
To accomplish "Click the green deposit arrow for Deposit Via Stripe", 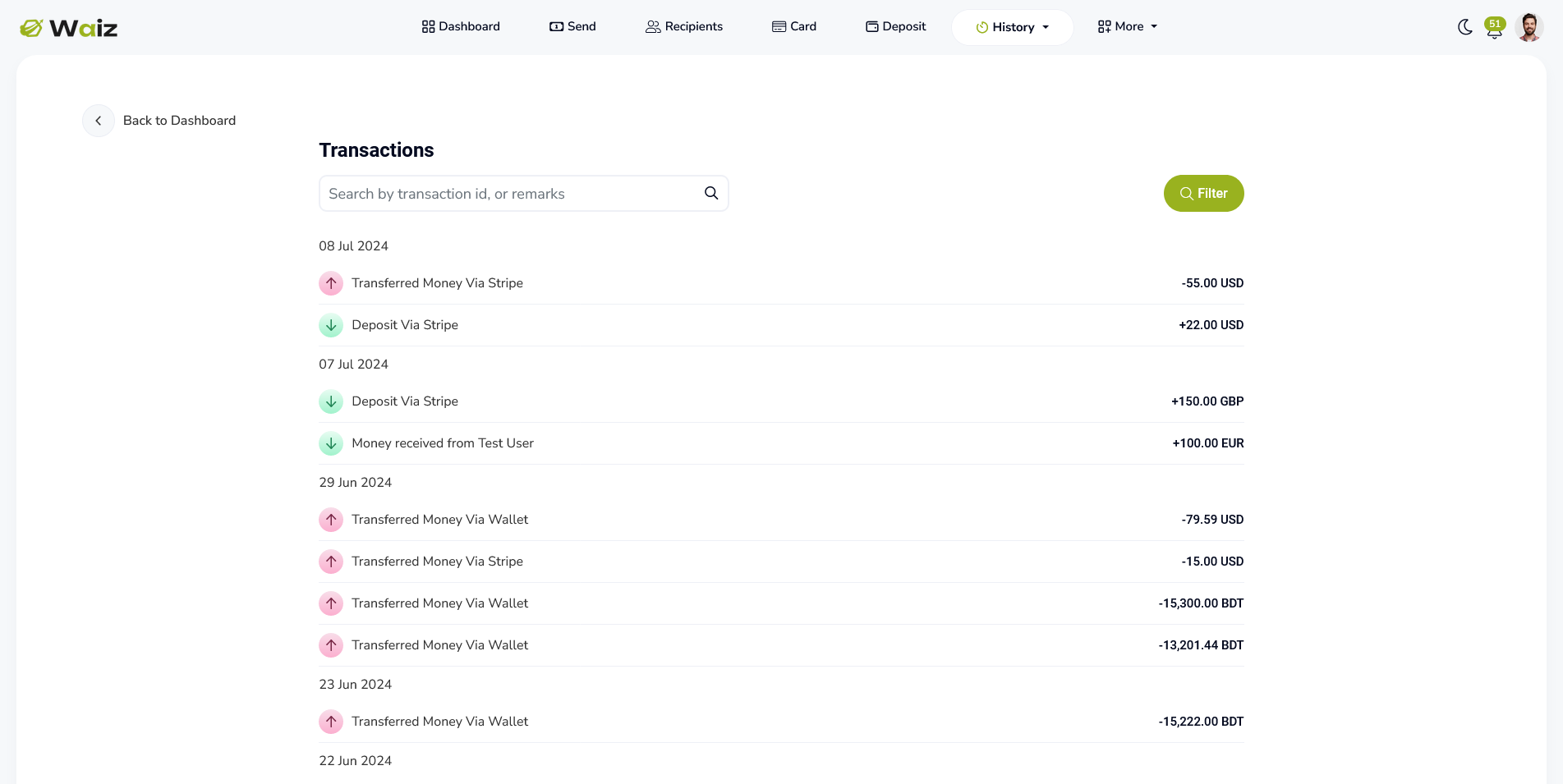I will 330,325.
